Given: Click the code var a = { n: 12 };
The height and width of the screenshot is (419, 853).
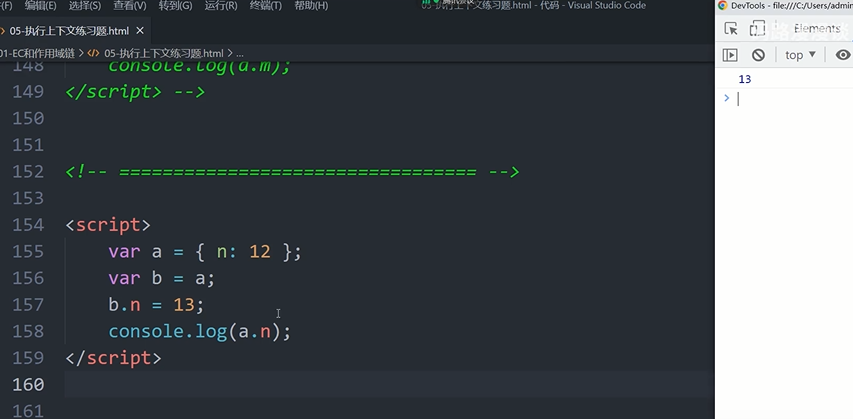Looking at the screenshot, I should 205,251.
